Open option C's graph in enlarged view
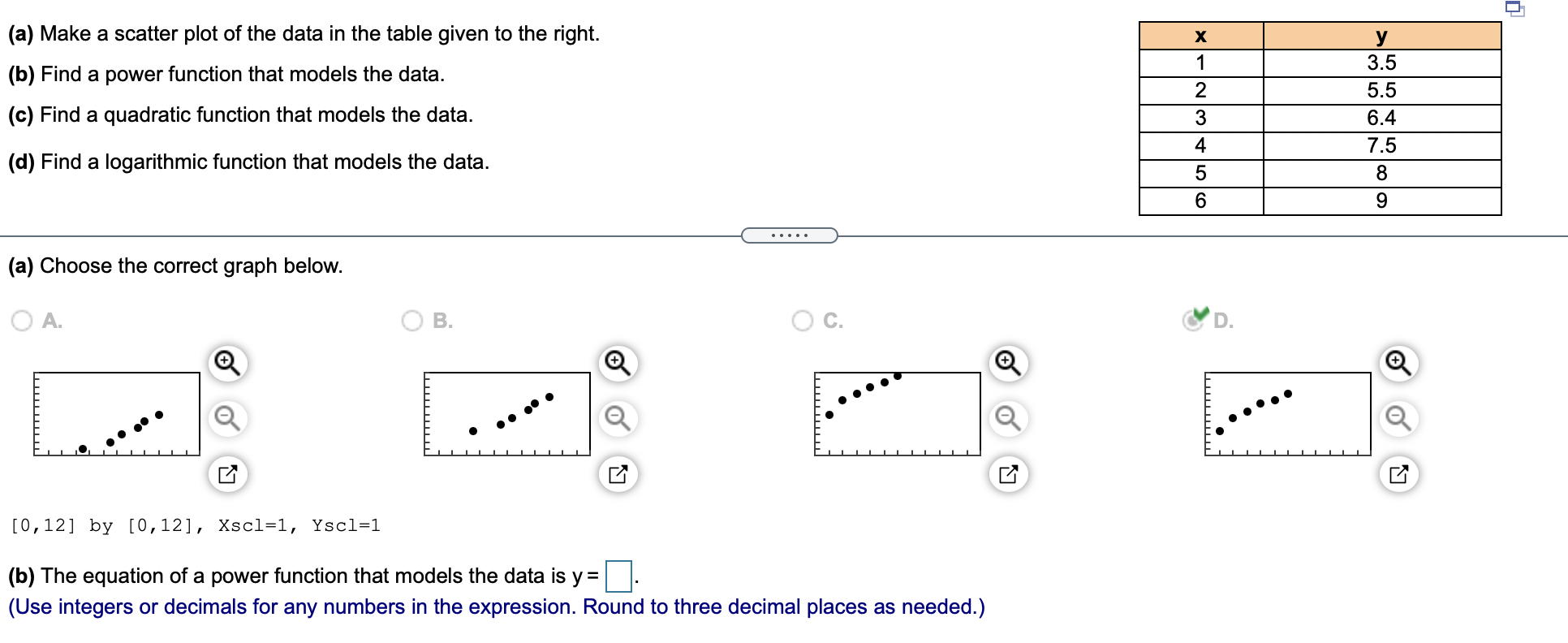Viewport: 1568px width, 643px height. tap(1007, 473)
